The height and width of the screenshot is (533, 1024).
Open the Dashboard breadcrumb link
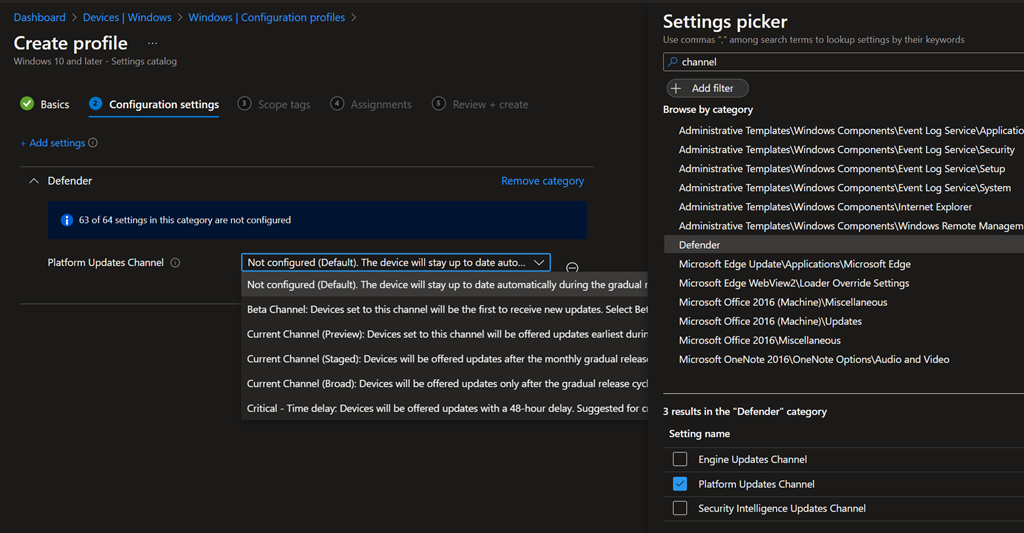tap(39, 17)
